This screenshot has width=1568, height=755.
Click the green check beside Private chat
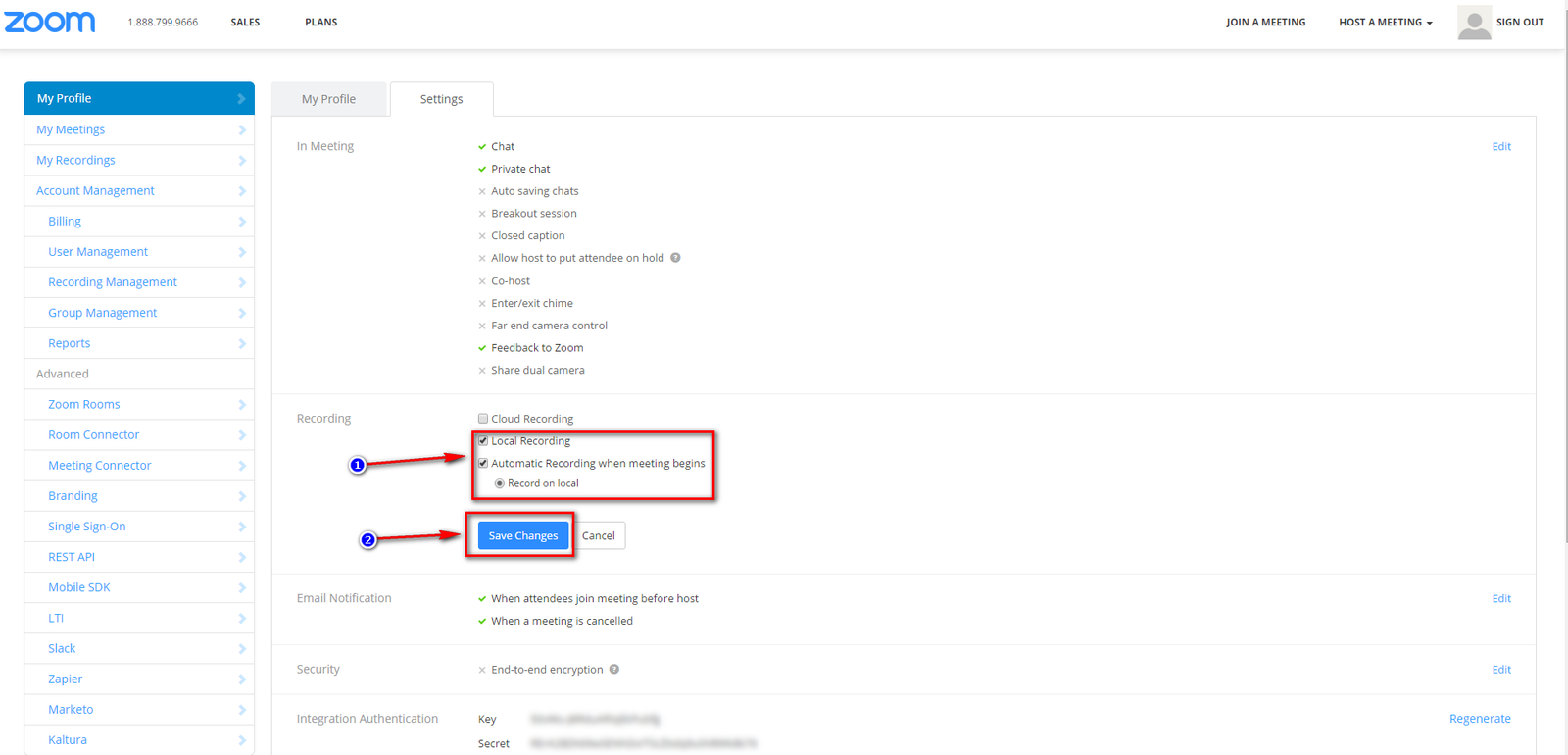coord(482,170)
